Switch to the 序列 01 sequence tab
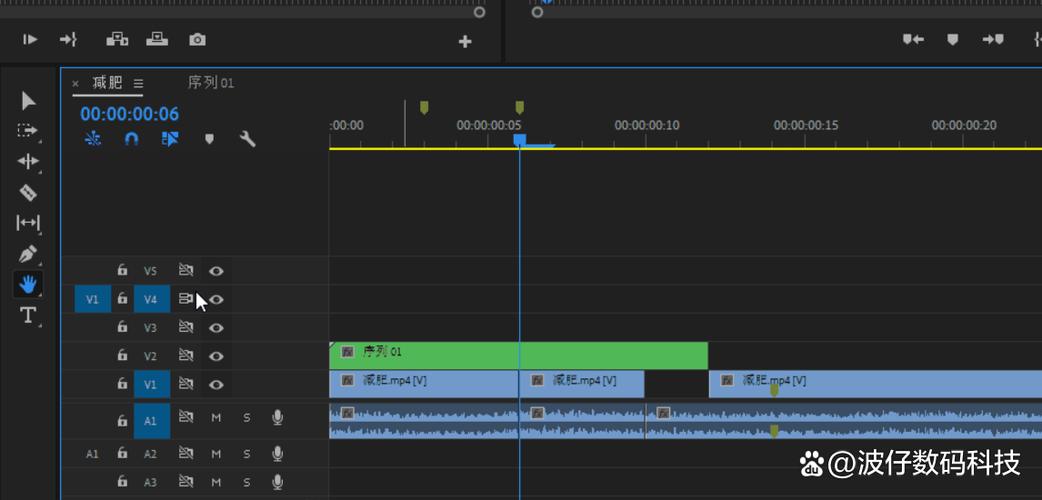The height and width of the screenshot is (500, 1042). pos(211,83)
